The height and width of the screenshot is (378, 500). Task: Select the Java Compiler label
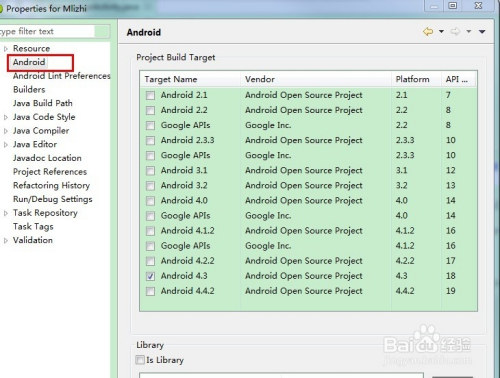click(41, 131)
